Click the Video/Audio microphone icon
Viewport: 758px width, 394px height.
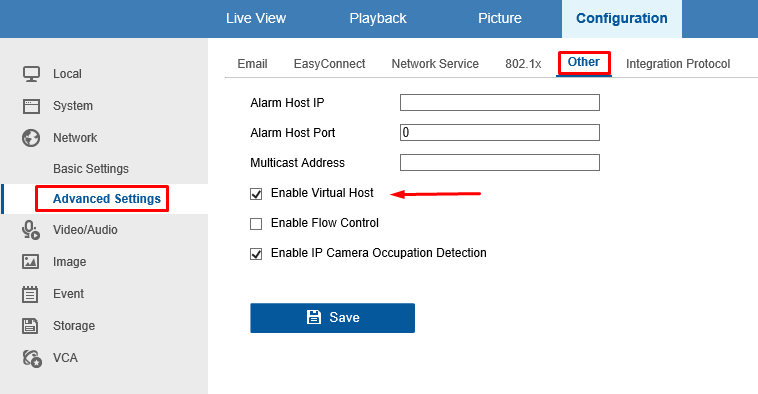31,230
